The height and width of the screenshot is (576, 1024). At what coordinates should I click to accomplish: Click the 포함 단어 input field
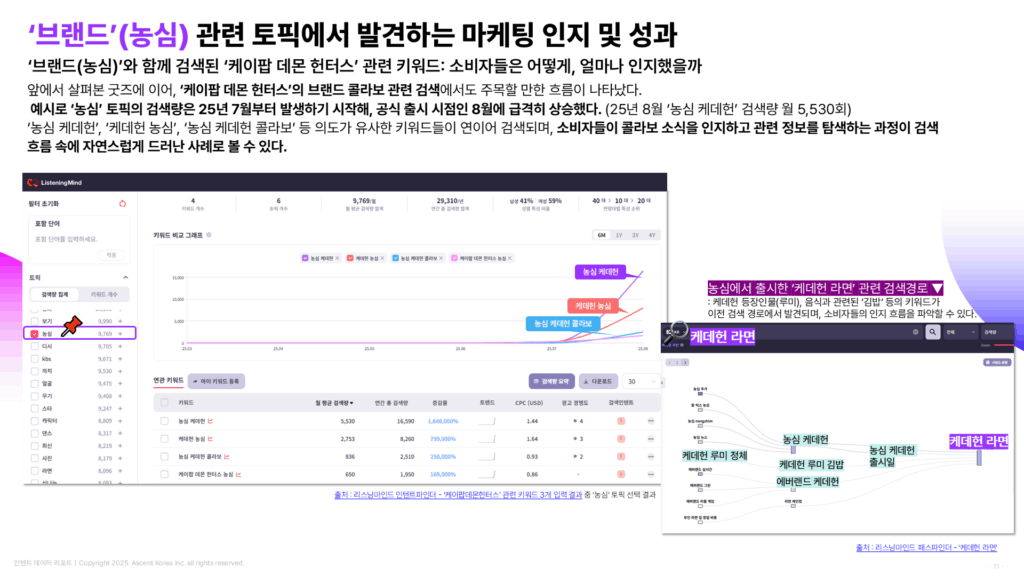point(75,239)
